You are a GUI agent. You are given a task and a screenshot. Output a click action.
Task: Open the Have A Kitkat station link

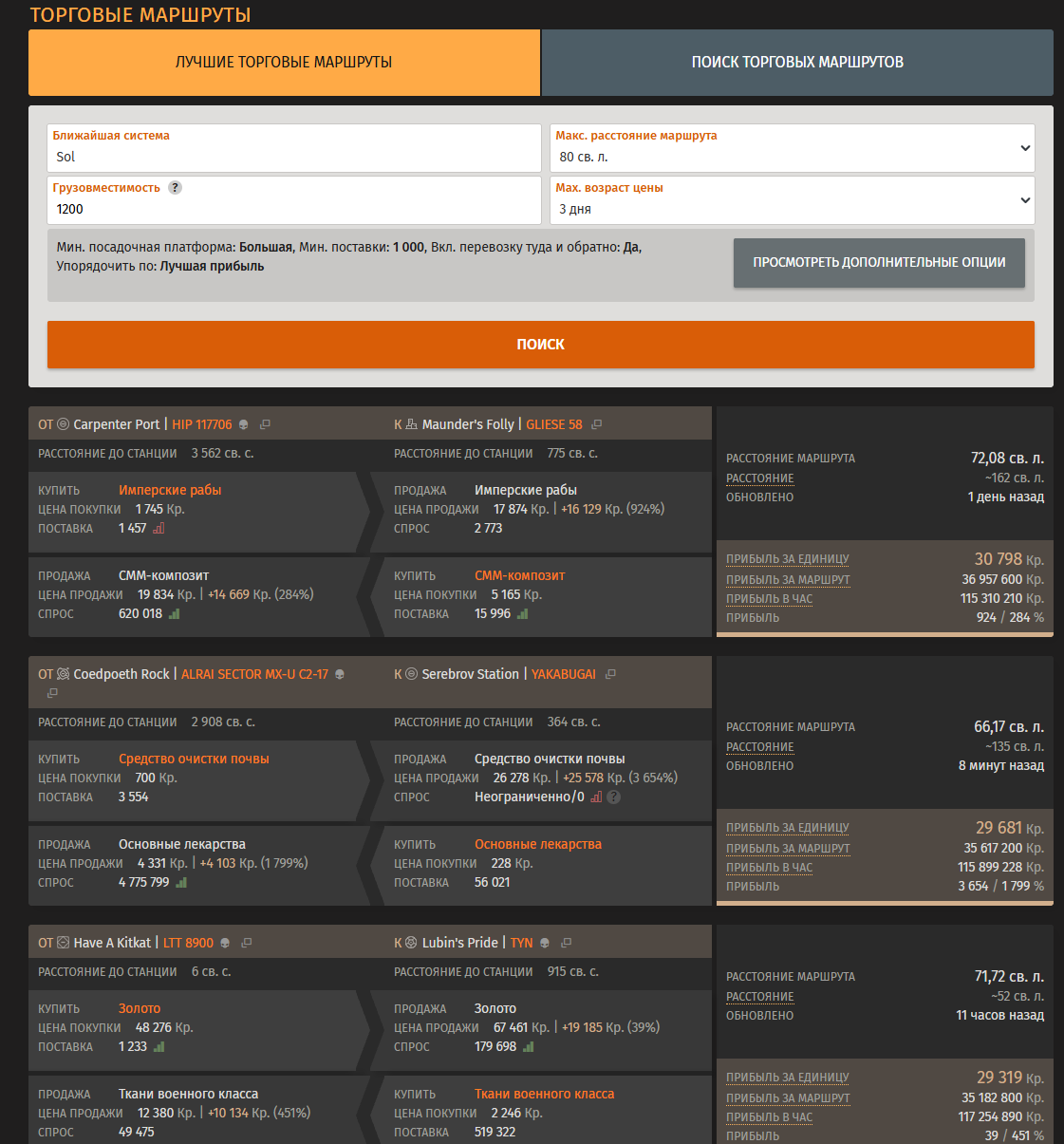[x=112, y=943]
